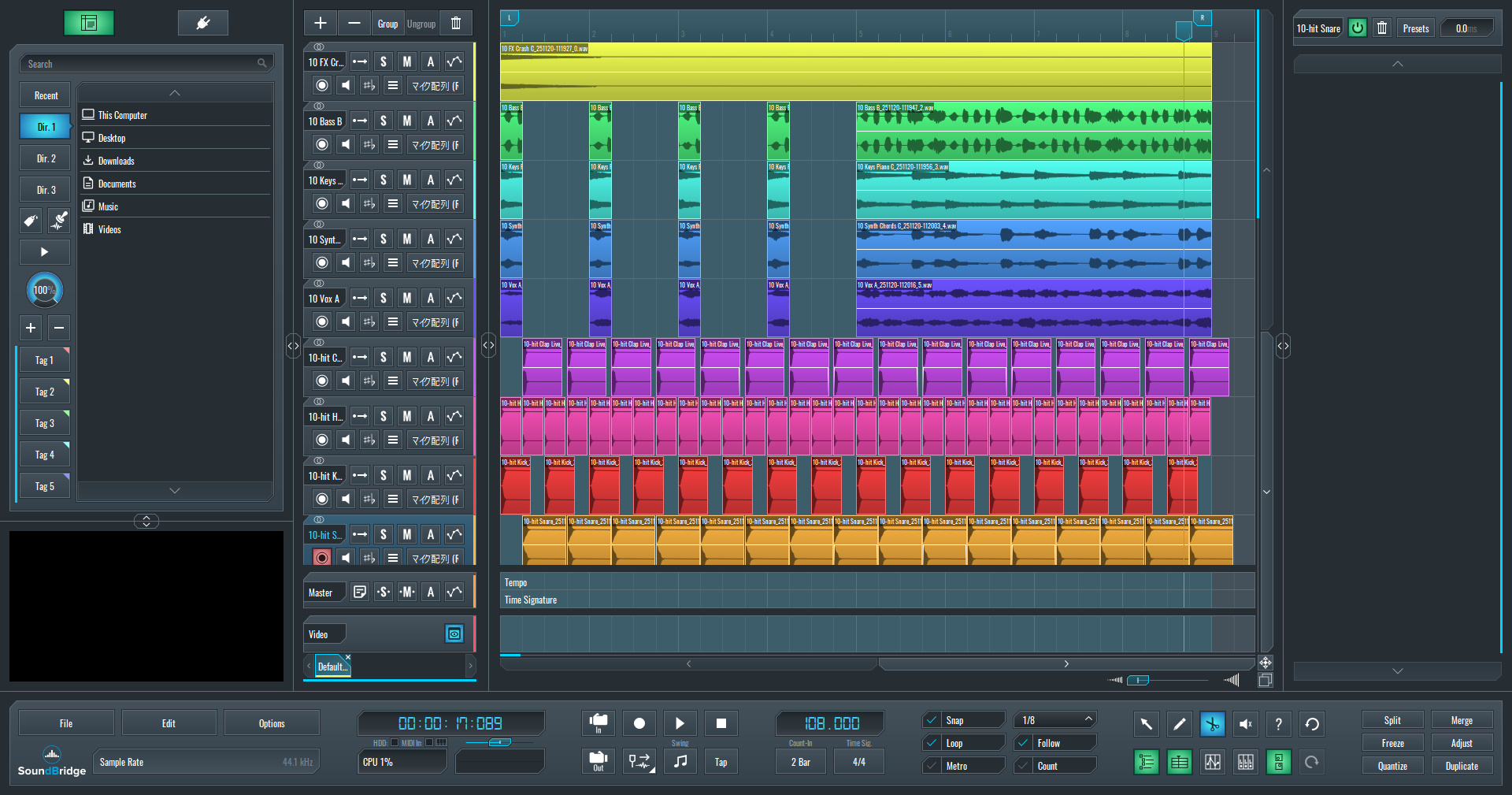The width and height of the screenshot is (1512, 795).
Task: Delete track using trash icon above tracks
Action: (x=456, y=24)
